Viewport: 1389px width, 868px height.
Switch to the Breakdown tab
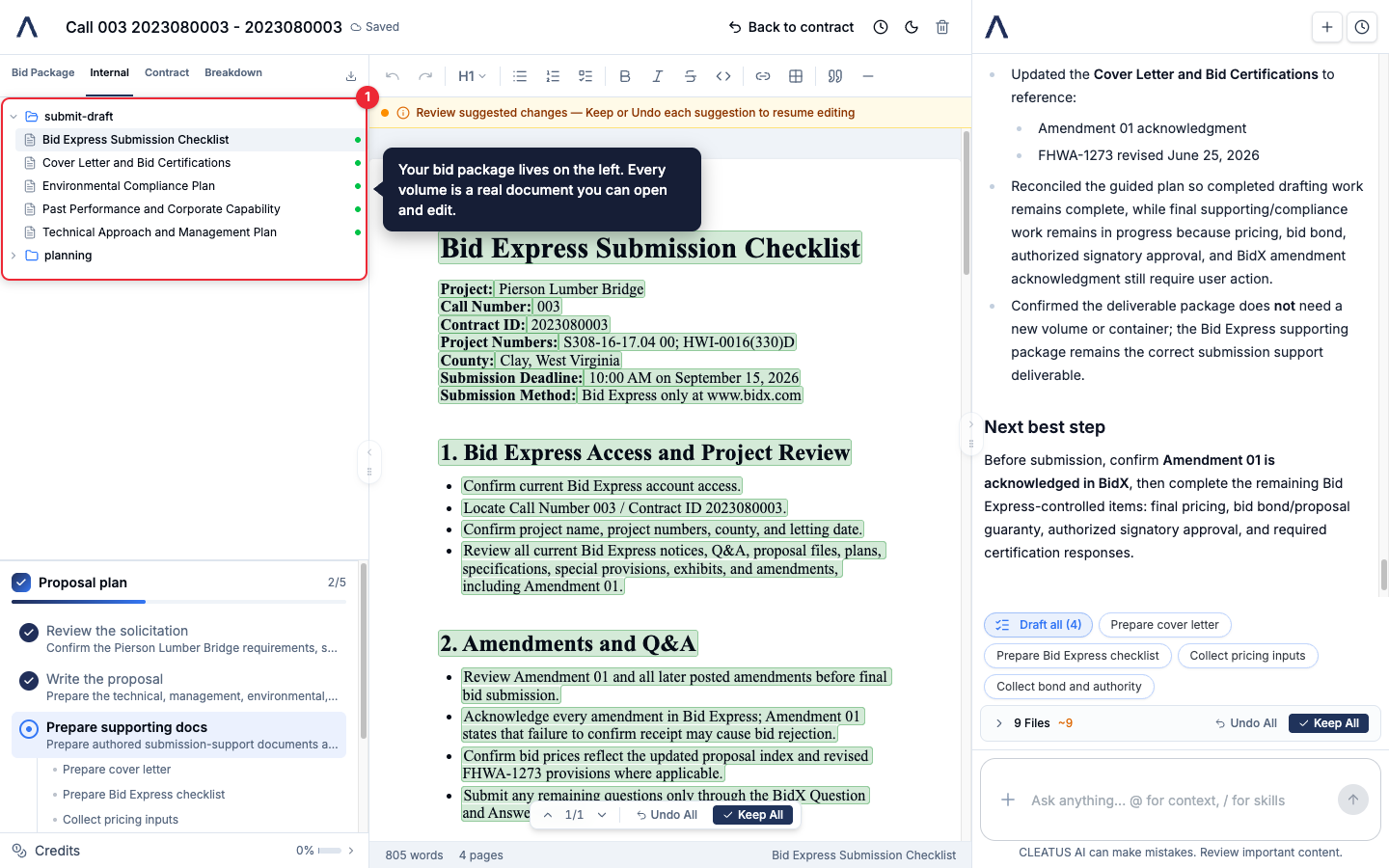tap(233, 73)
